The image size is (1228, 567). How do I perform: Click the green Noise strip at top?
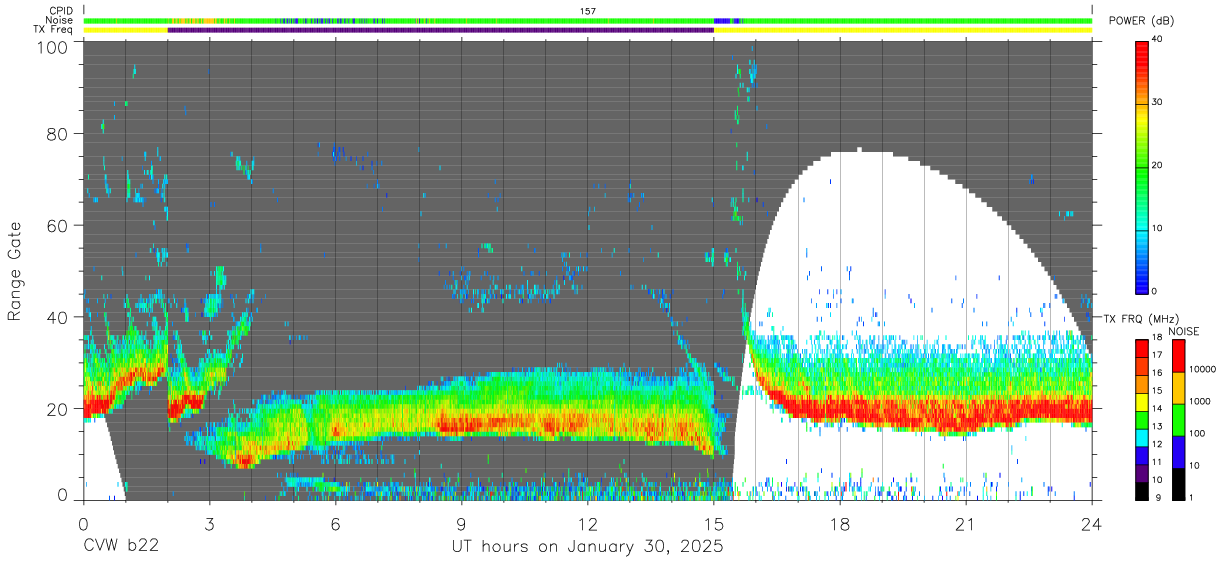pyautogui.click(x=588, y=20)
